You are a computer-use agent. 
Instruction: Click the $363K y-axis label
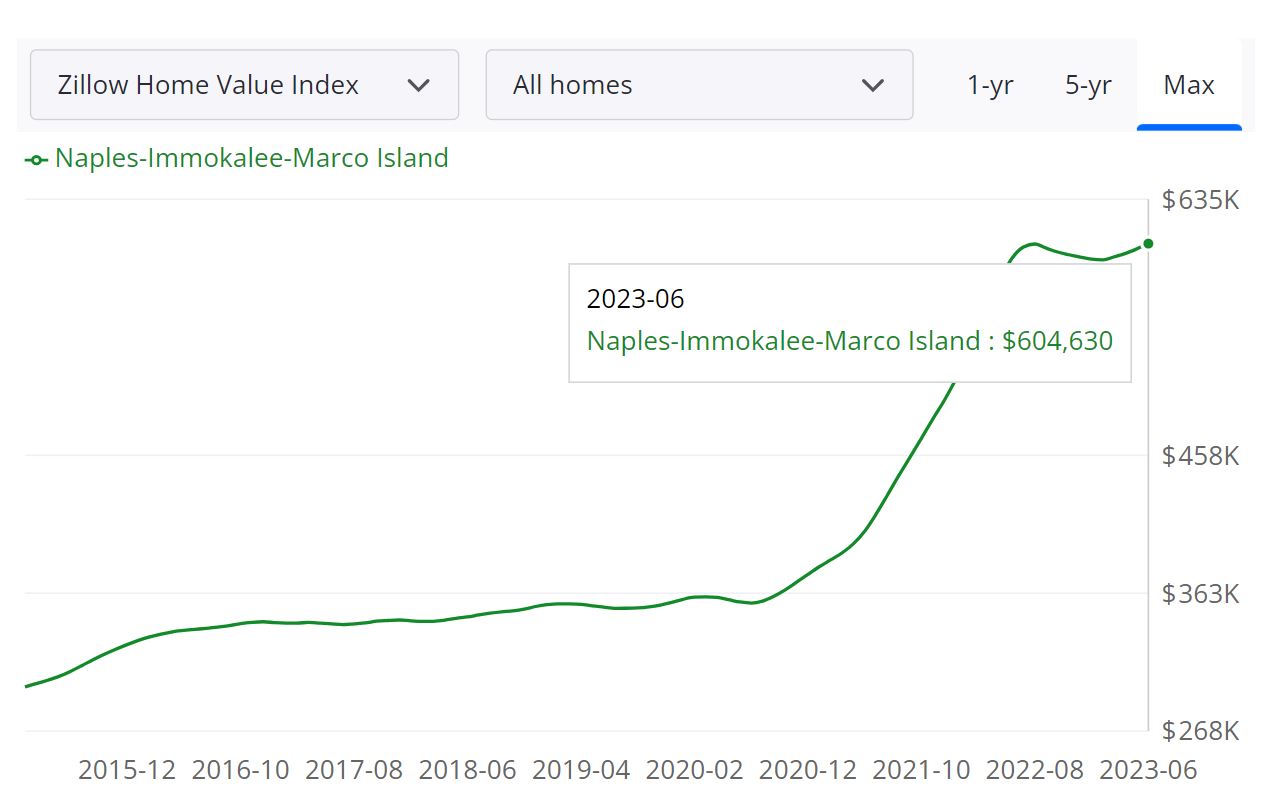pyautogui.click(x=1200, y=594)
